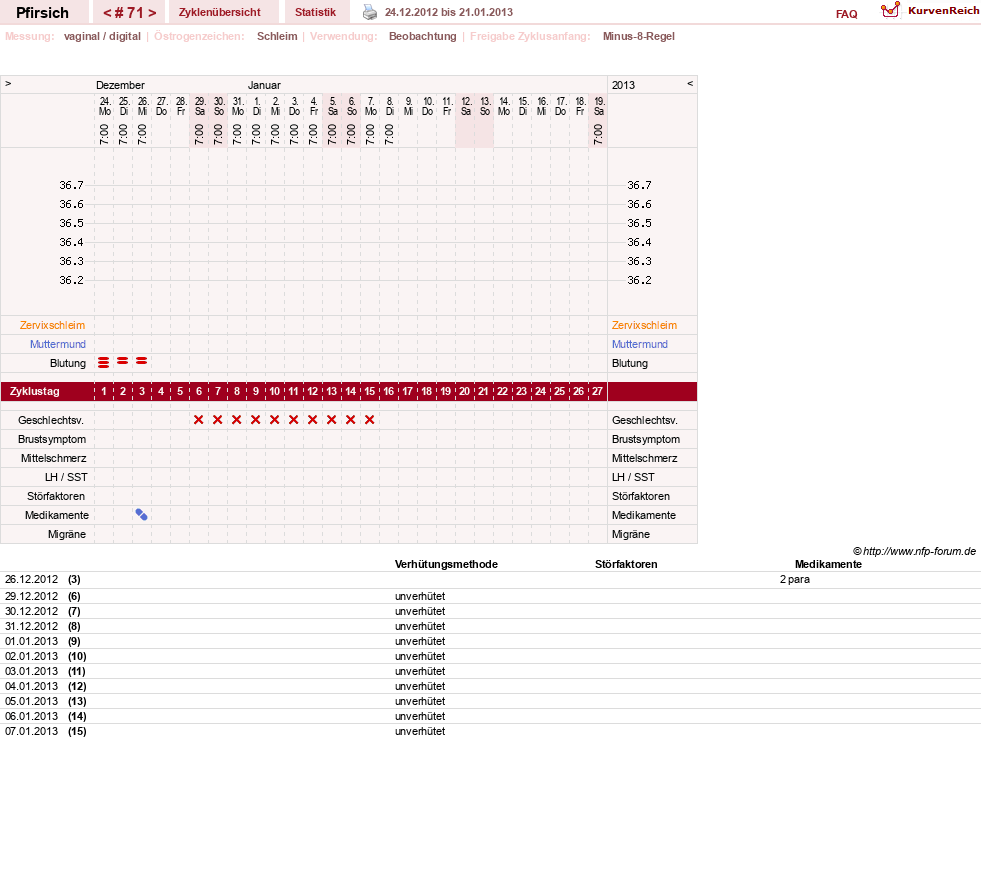Click the bleeding icon on cycle day 2
The width and height of the screenshot is (981, 883).
pyautogui.click(x=123, y=360)
